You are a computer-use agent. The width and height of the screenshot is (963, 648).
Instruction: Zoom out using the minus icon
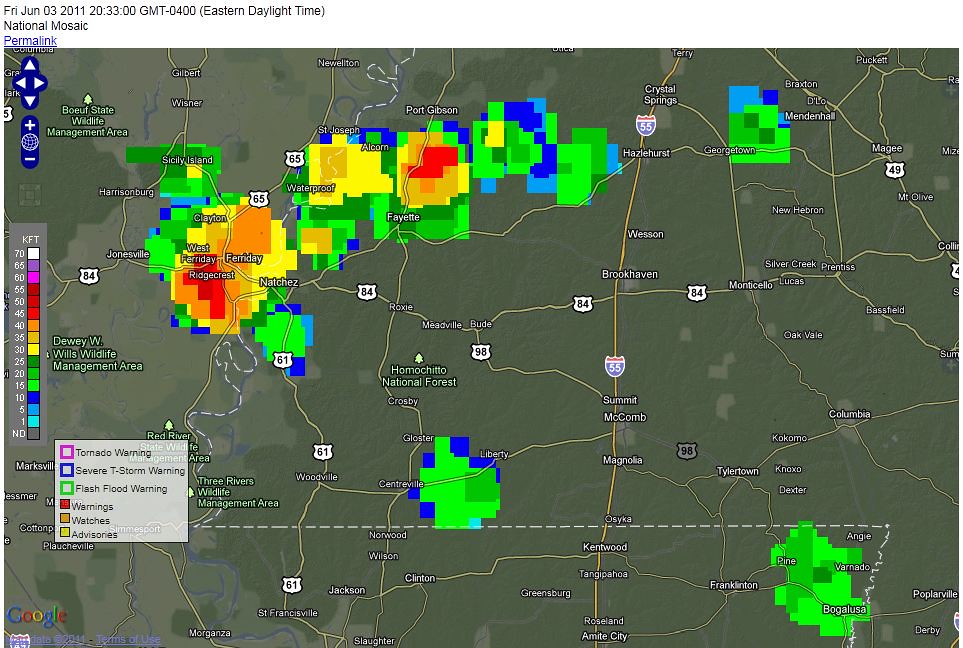point(29,158)
